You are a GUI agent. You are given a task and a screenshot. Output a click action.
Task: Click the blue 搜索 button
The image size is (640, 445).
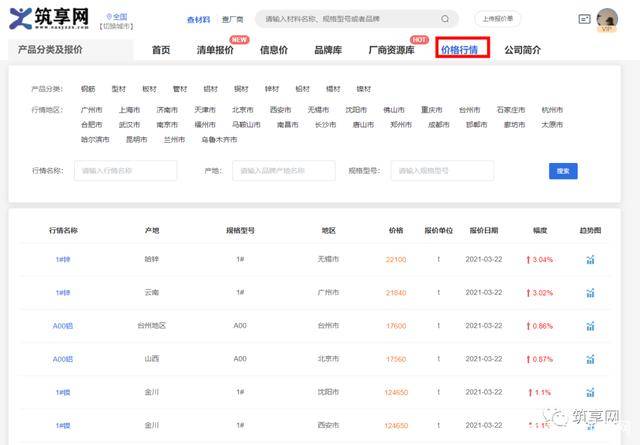point(563,171)
